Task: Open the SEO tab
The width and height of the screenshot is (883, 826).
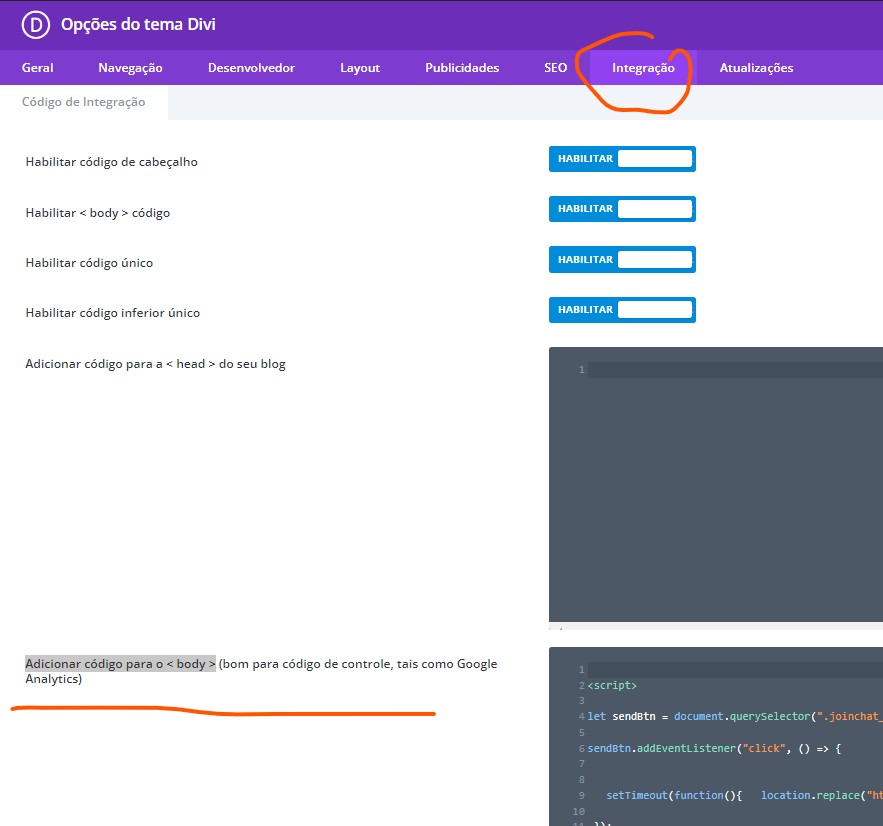Action: click(x=555, y=68)
